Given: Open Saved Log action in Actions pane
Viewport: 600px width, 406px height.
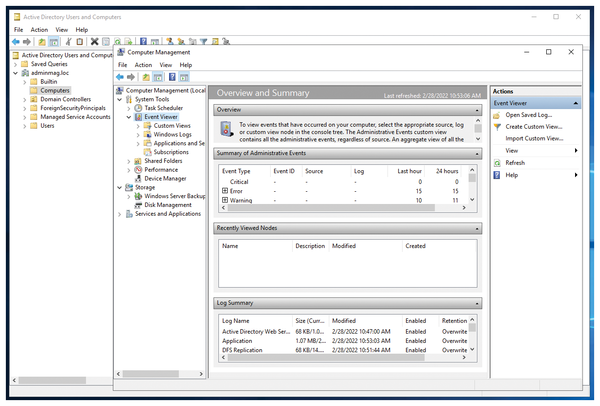Looking at the screenshot, I should coord(528,115).
